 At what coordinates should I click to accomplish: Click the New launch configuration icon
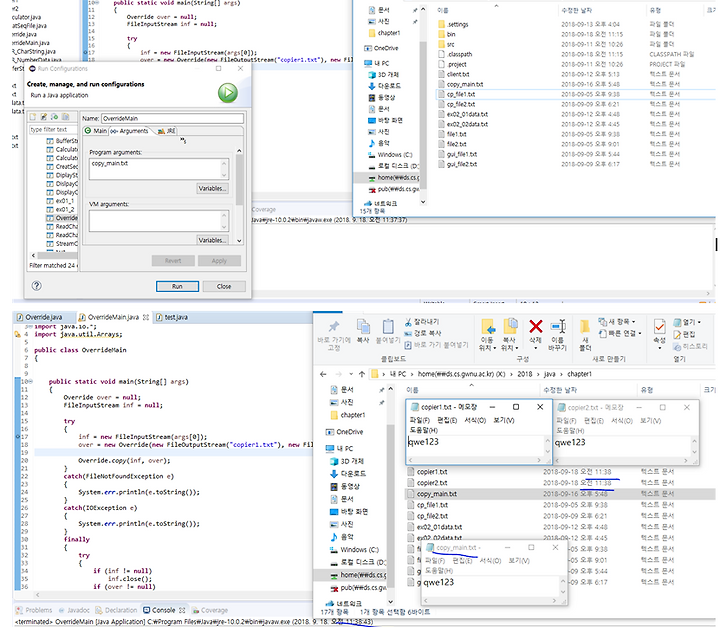tap(34, 117)
